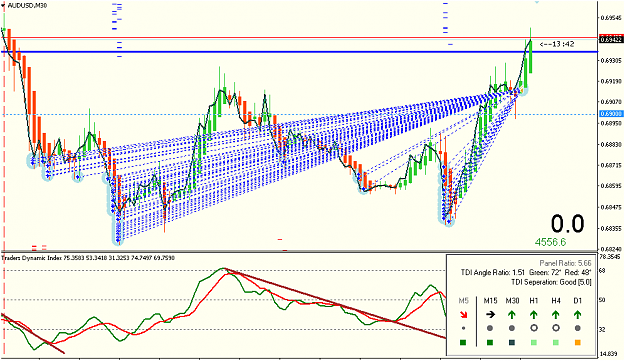The image size is (625, 361).
Task: Click the M5 red down-right arrow
Action: tap(463, 315)
